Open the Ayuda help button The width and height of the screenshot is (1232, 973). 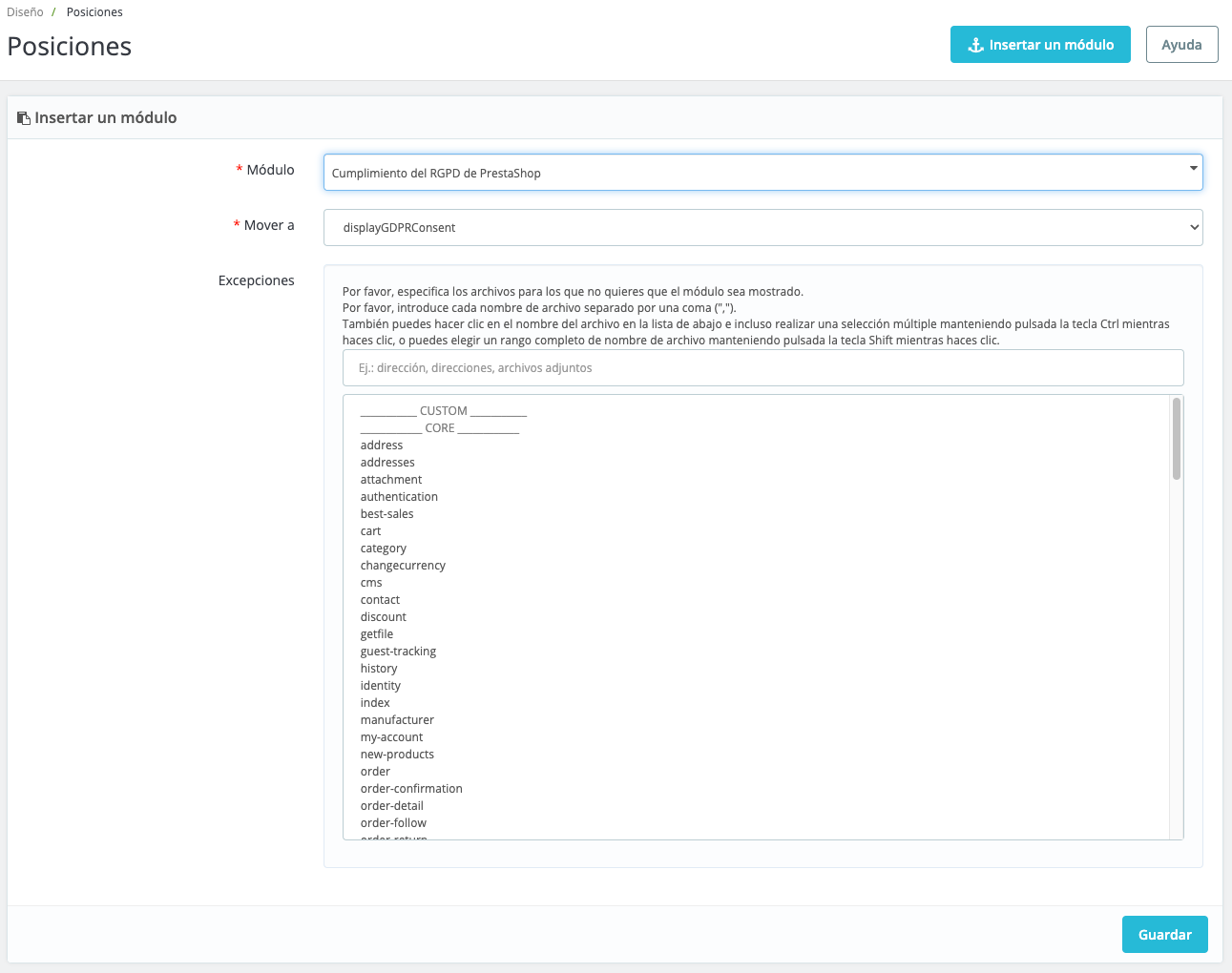pyautogui.click(x=1181, y=45)
